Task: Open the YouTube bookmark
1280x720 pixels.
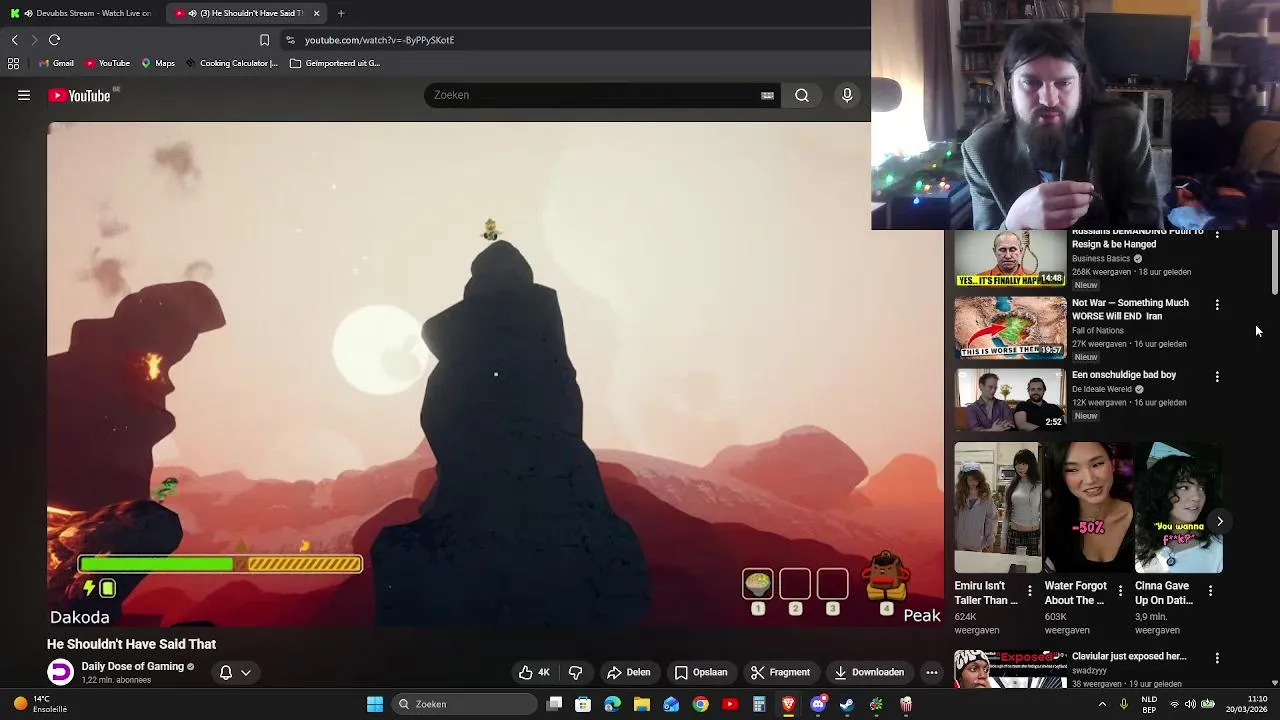Action: [x=107, y=63]
